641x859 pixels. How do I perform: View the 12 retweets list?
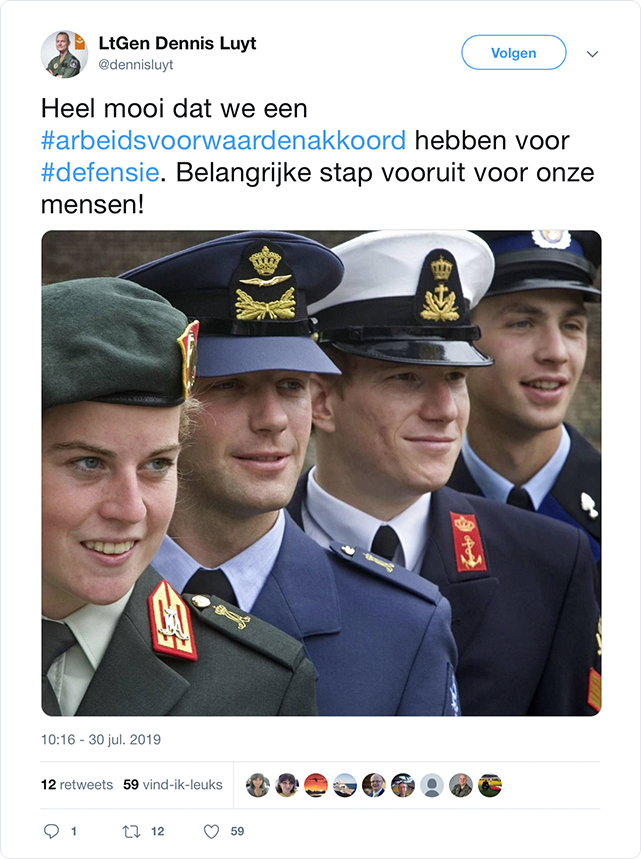(77, 784)
